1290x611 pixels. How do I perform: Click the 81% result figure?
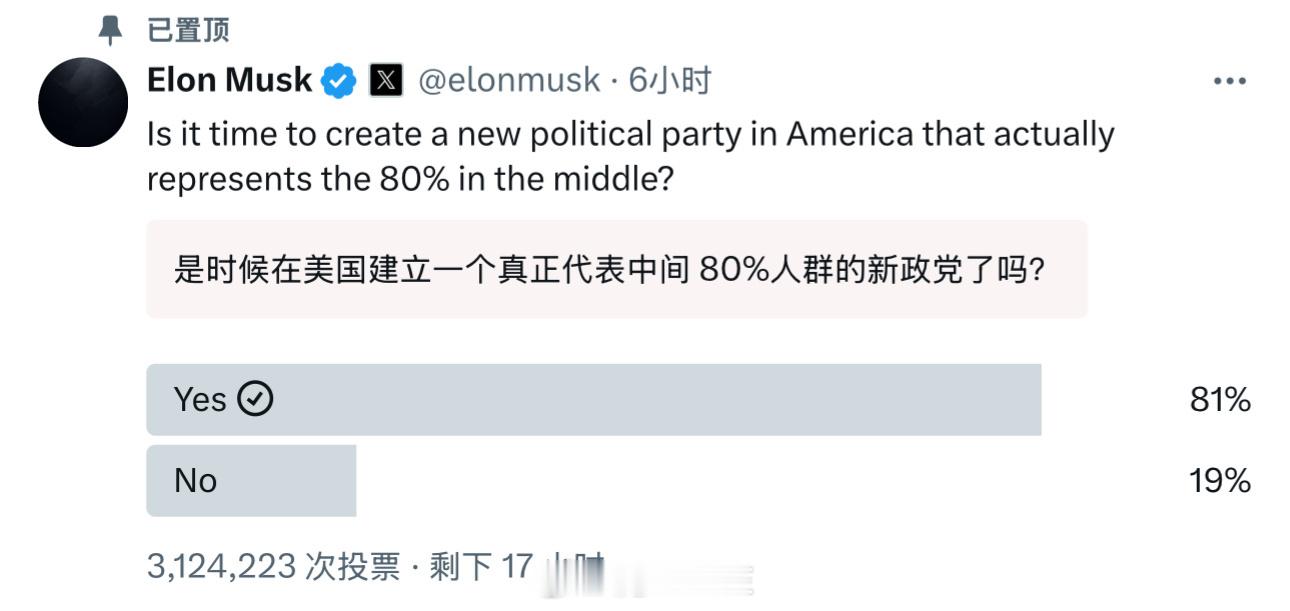(1220, 400)
